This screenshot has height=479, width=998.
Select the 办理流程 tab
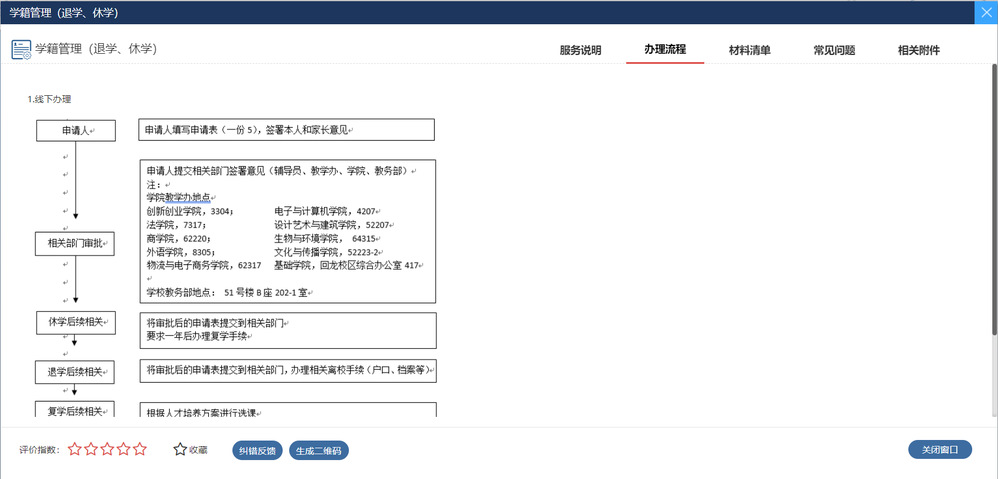tap(665, 50)
